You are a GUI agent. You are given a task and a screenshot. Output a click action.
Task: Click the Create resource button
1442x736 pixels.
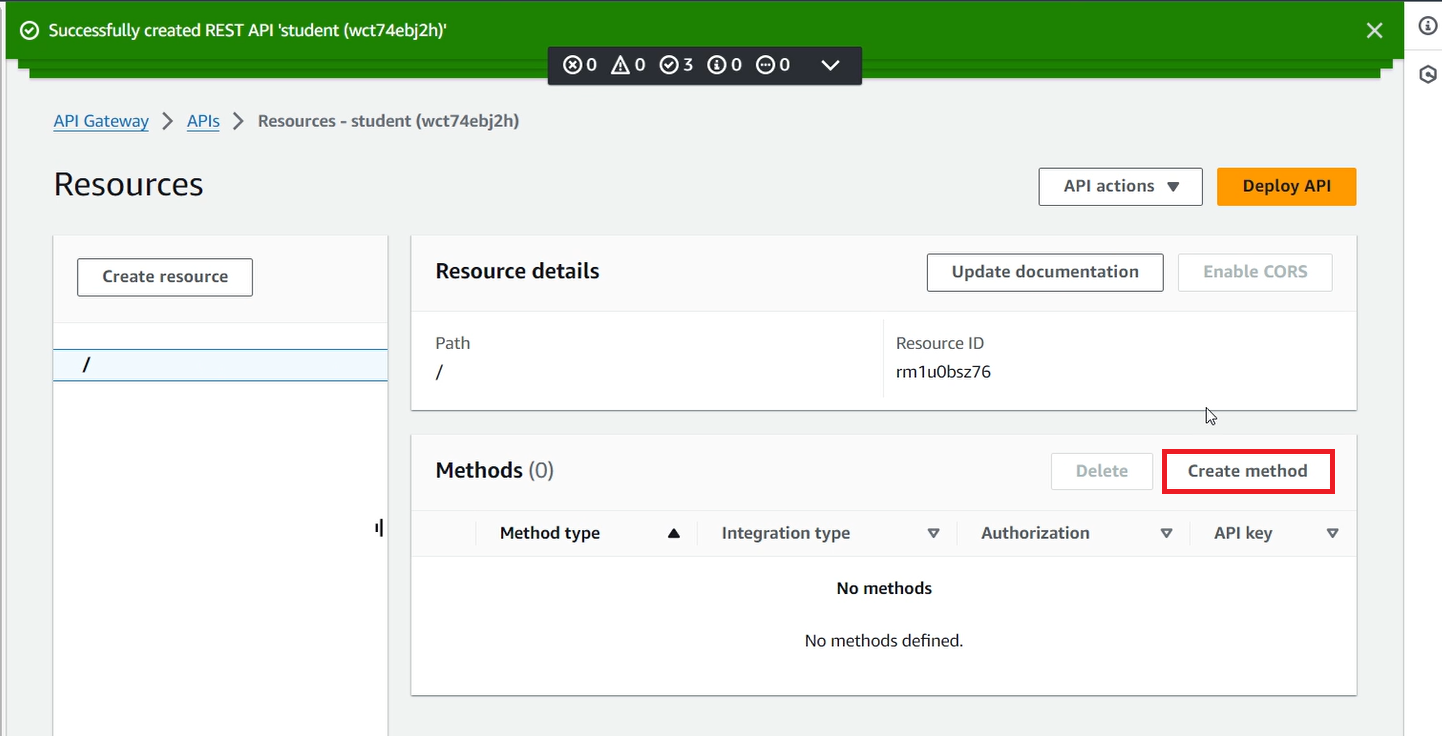[x=164, y=277]
